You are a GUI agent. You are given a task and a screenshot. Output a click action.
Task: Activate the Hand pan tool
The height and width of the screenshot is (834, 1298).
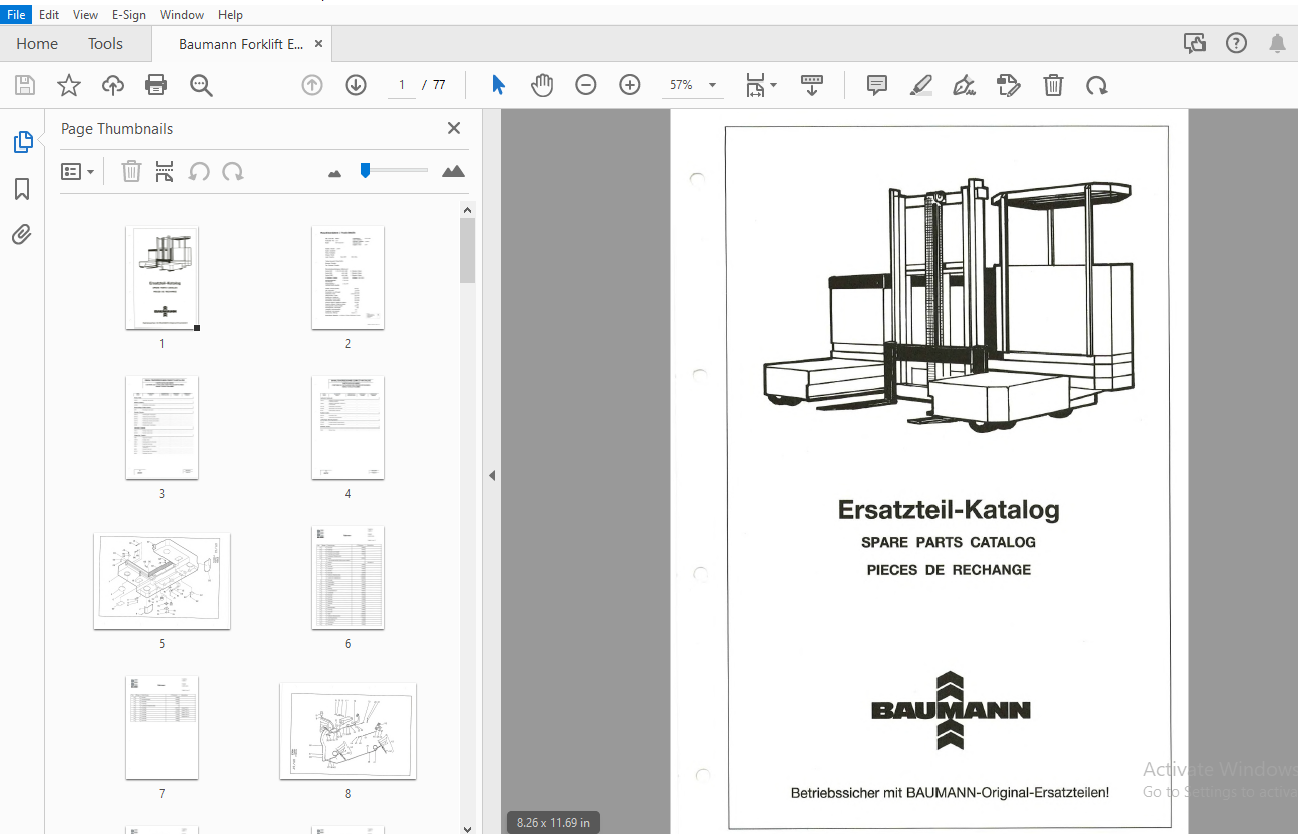click(x=542, y=85)
